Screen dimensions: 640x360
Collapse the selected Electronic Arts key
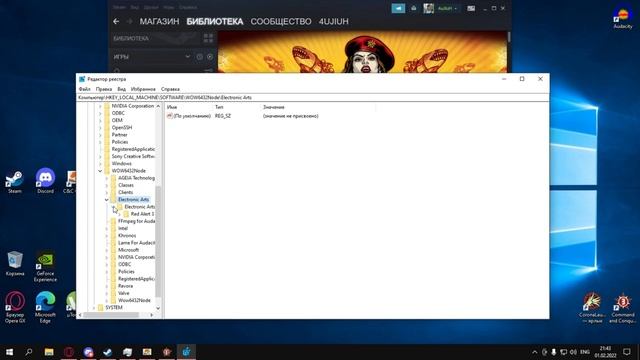pyautogui.click(x=107, y=200)
